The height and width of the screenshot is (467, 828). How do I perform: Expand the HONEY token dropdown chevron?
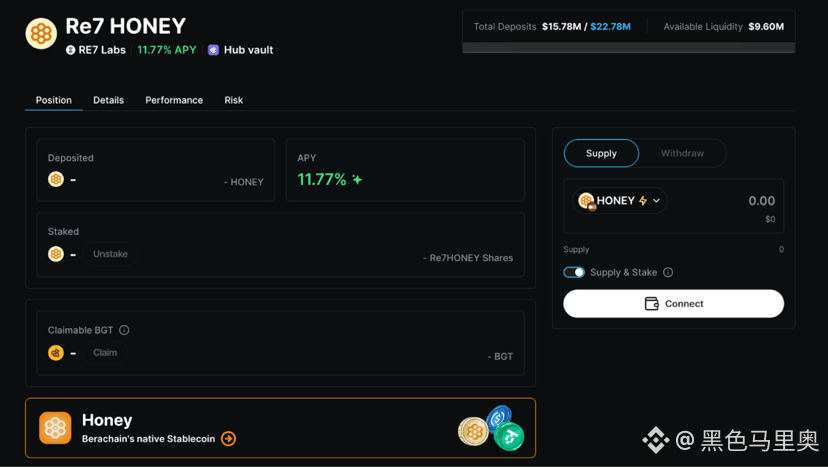point(656,201)
